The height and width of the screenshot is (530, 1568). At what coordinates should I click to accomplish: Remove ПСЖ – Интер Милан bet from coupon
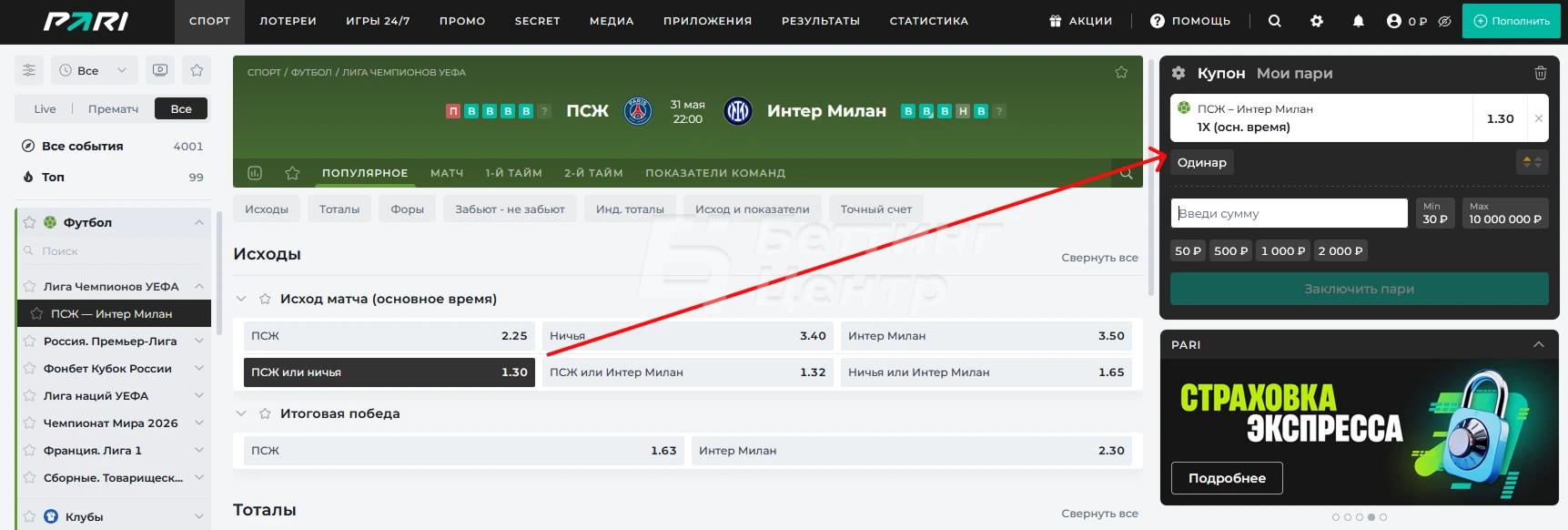click(x=1538, y=118)
